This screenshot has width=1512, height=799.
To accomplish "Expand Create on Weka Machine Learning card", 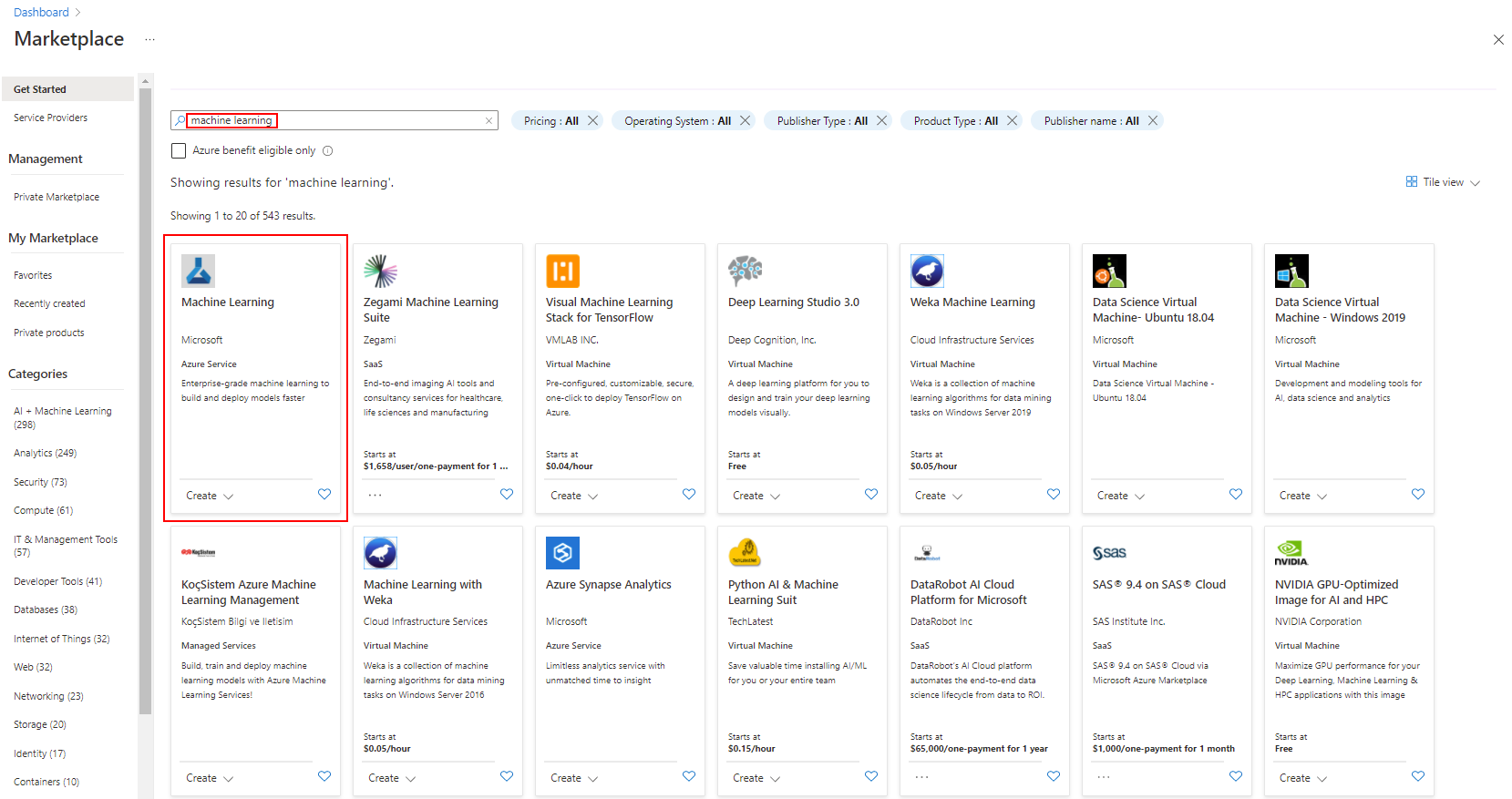I will pyautogui.click(x=939, y=496).
